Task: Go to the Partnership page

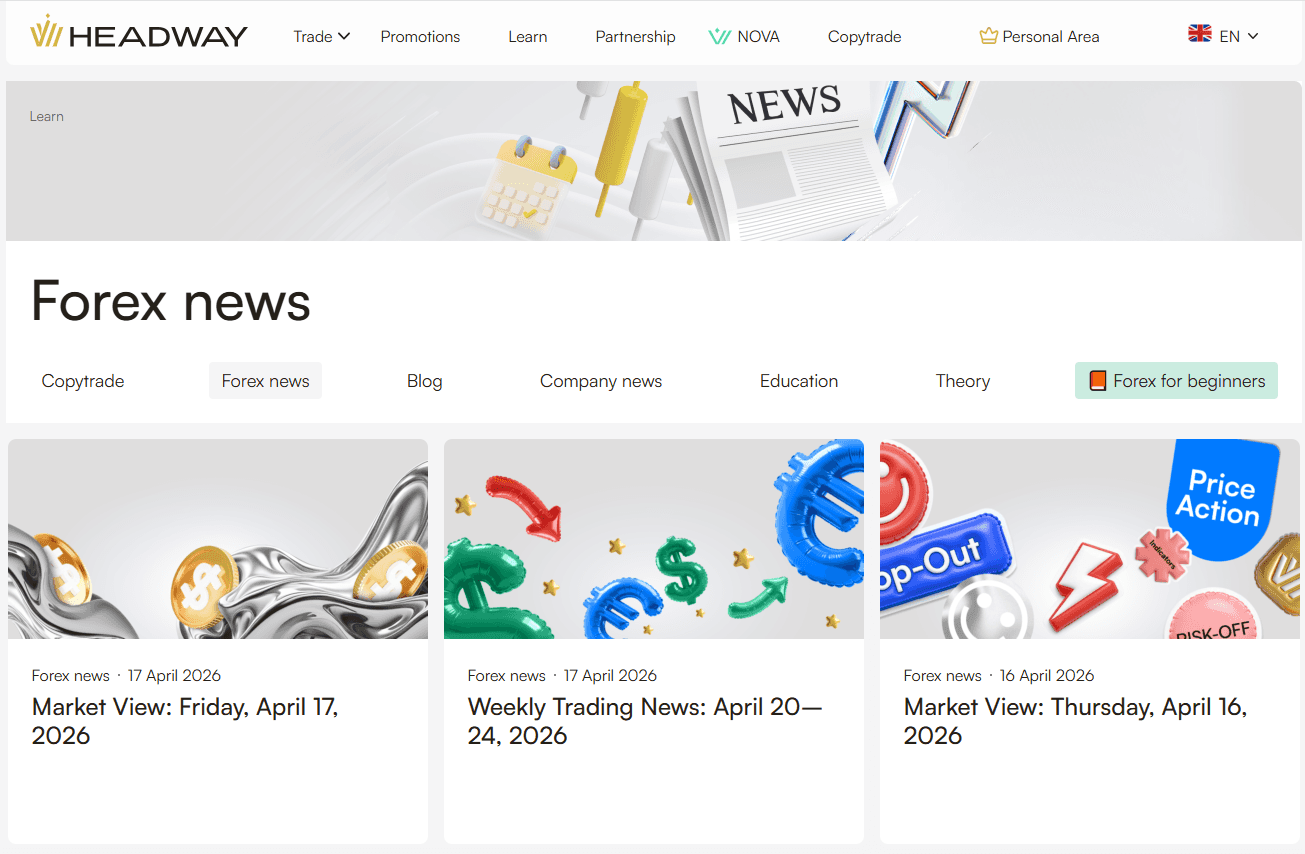Action: point(635,37)
